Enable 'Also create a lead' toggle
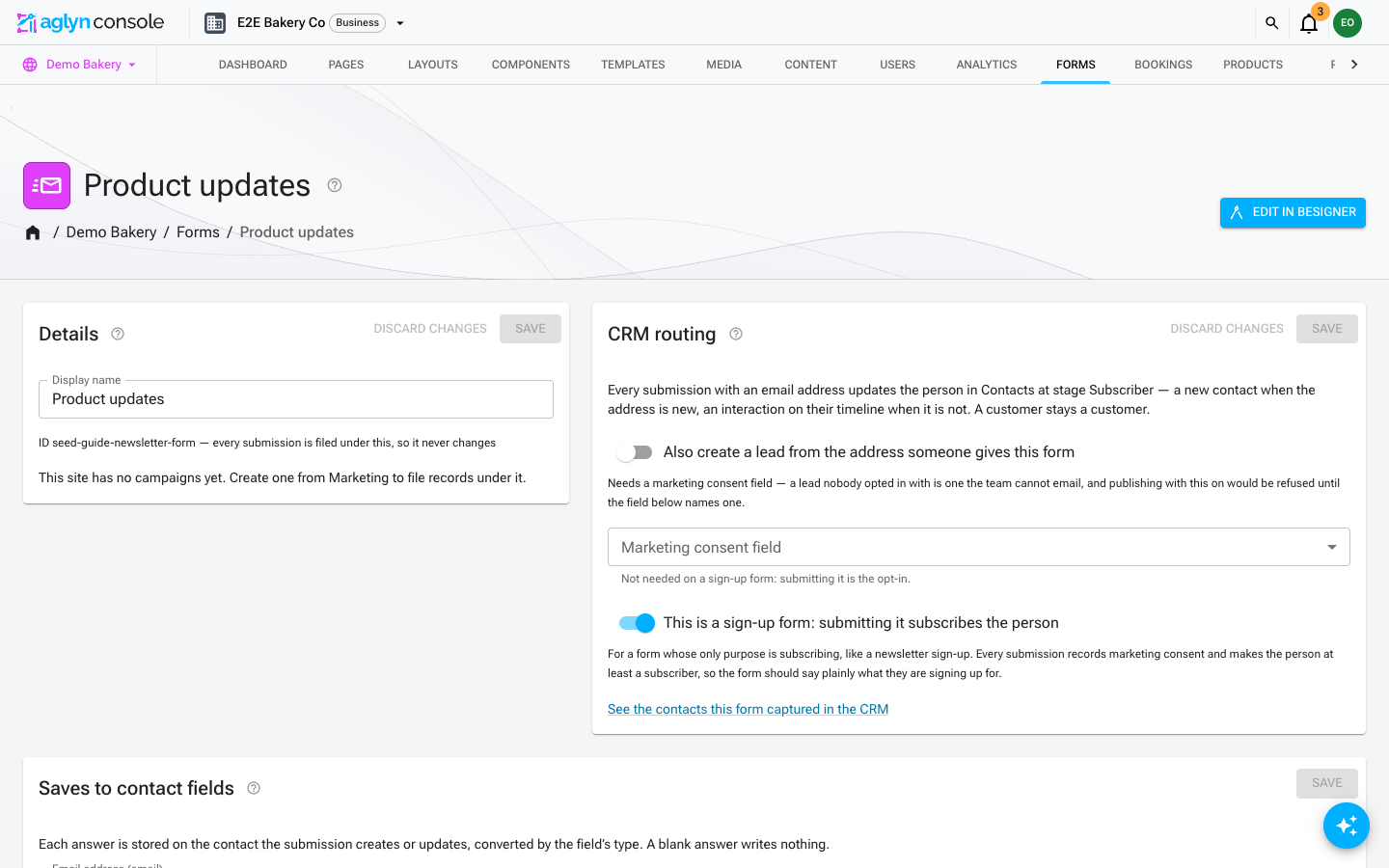Image resolution: width=1389 pixels, height=868 pixels. tap(636, 452)
